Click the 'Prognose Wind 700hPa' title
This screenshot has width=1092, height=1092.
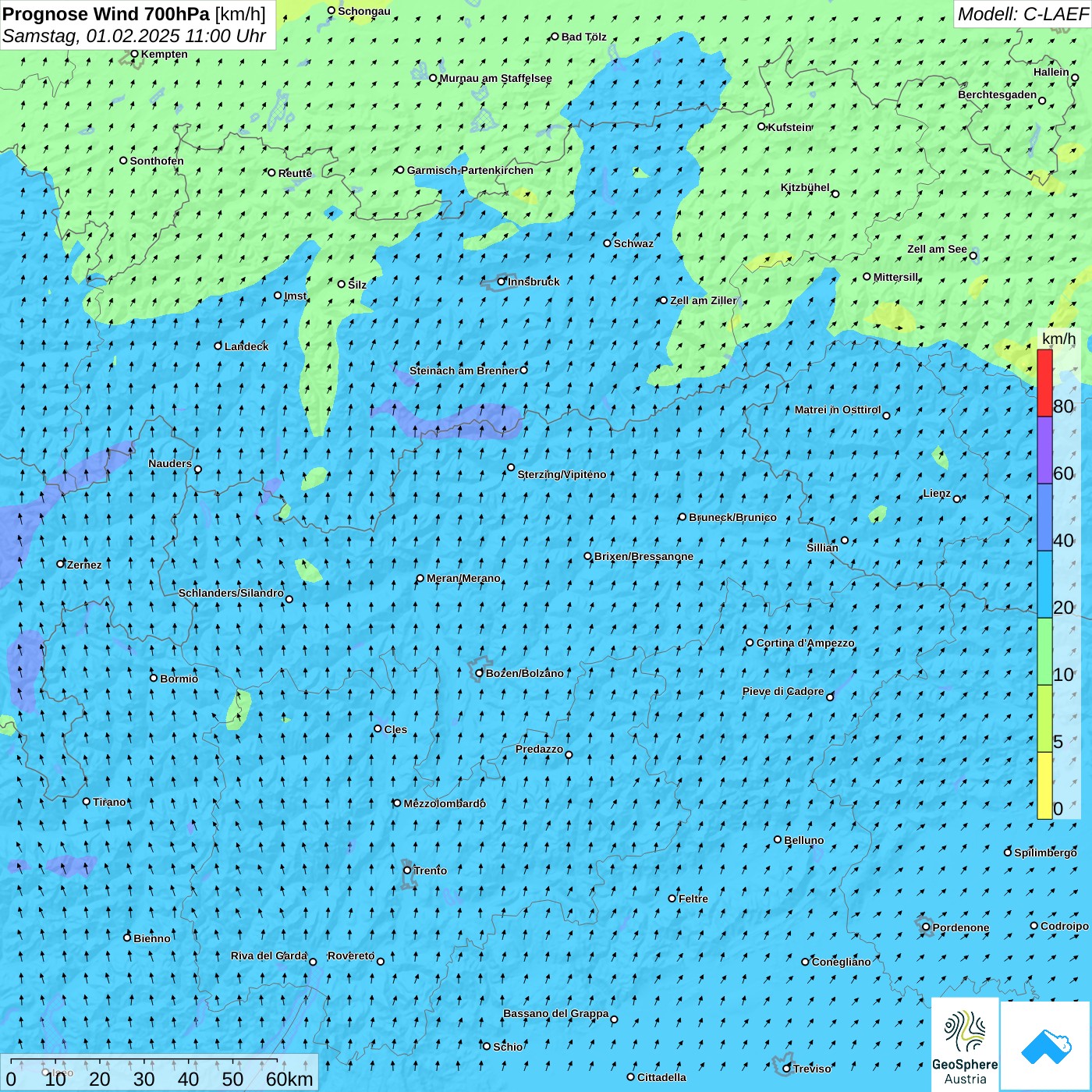click(x=106, y=14)
